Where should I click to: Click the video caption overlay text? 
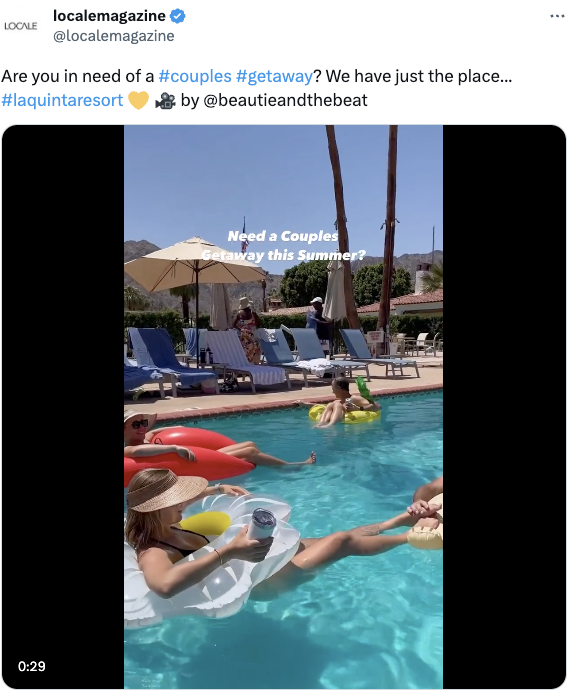[x=283, y=245]
